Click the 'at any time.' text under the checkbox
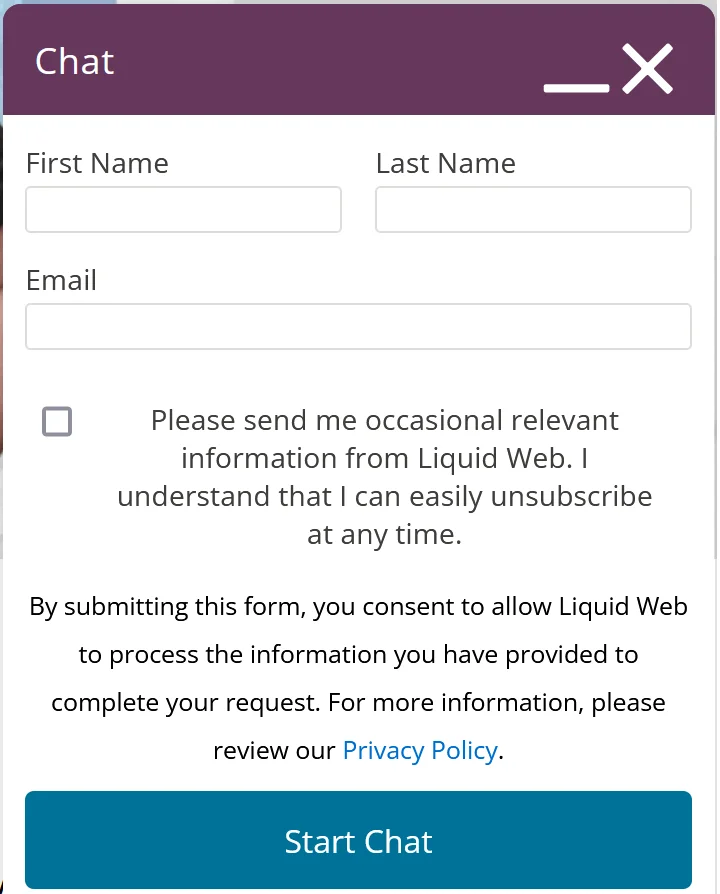Viewport: 720px width, 894px height. pyautogui.click(x=384, y=535)
